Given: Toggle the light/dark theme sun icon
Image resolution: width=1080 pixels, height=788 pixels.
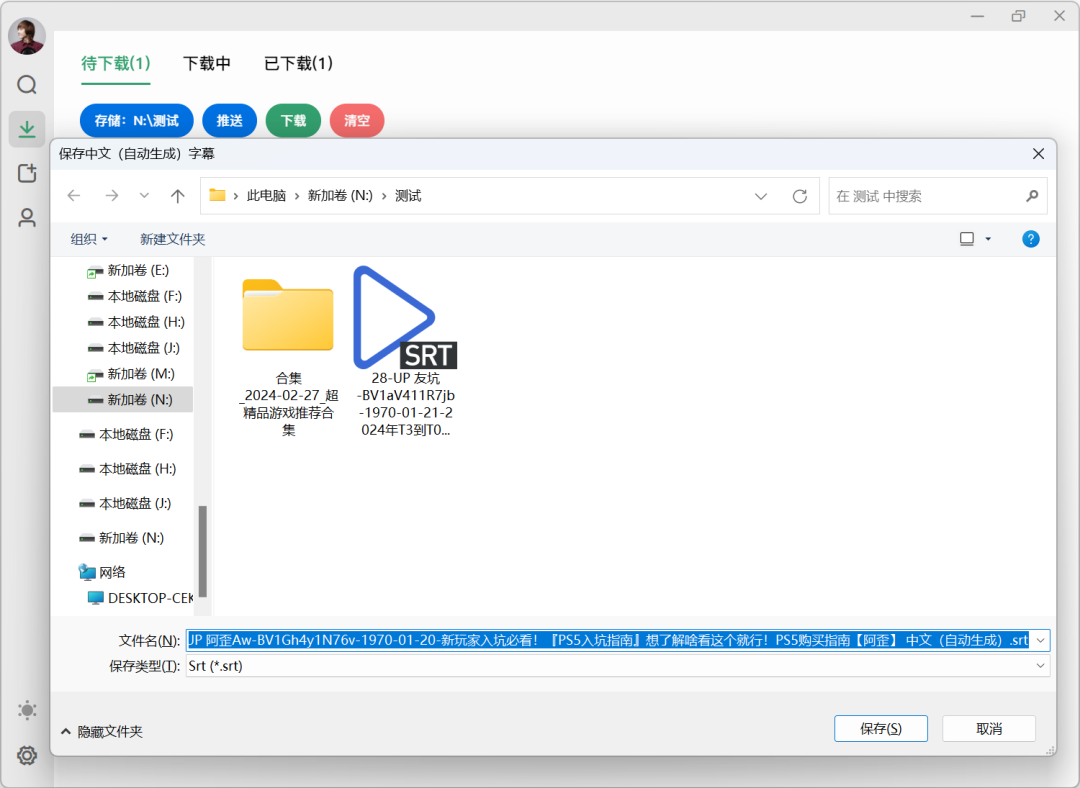Looking at the screenshot, I should [27, 710].
